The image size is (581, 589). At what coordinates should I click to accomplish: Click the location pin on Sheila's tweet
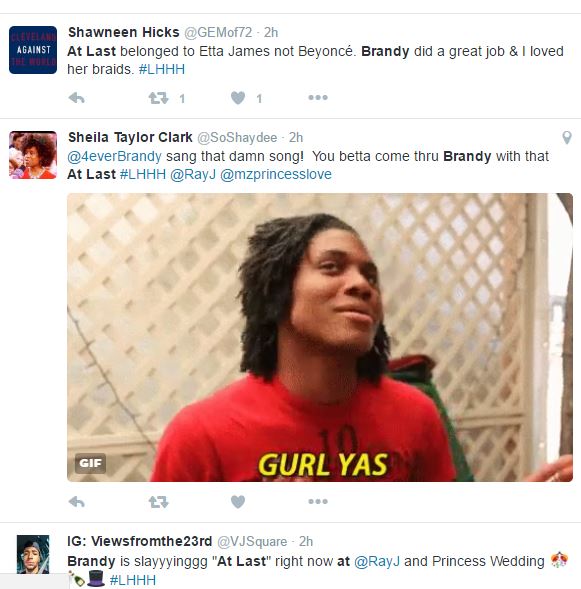(x=567, y=137)
